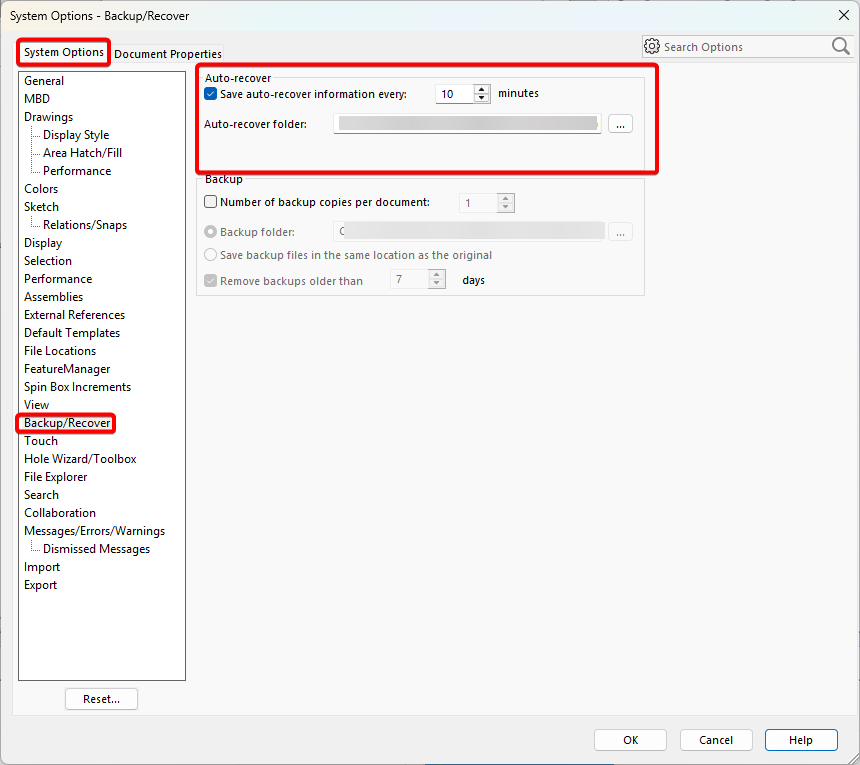This screenshot has width=860, height=765.
Task: Enable Number of backup copies per document
Action: (211, 202)
